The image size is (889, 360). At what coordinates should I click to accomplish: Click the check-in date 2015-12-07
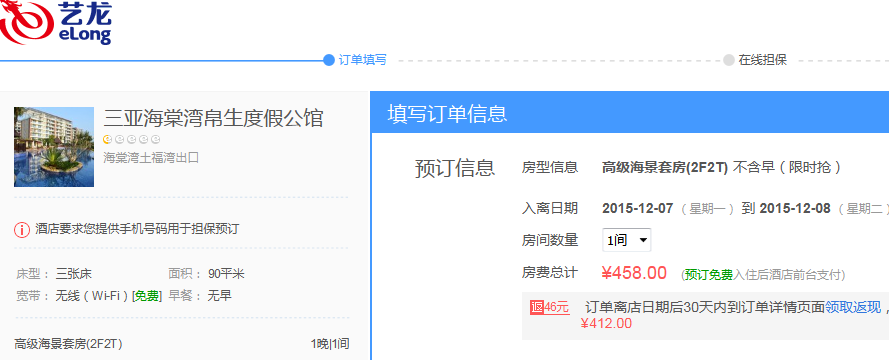pos(637,209)
